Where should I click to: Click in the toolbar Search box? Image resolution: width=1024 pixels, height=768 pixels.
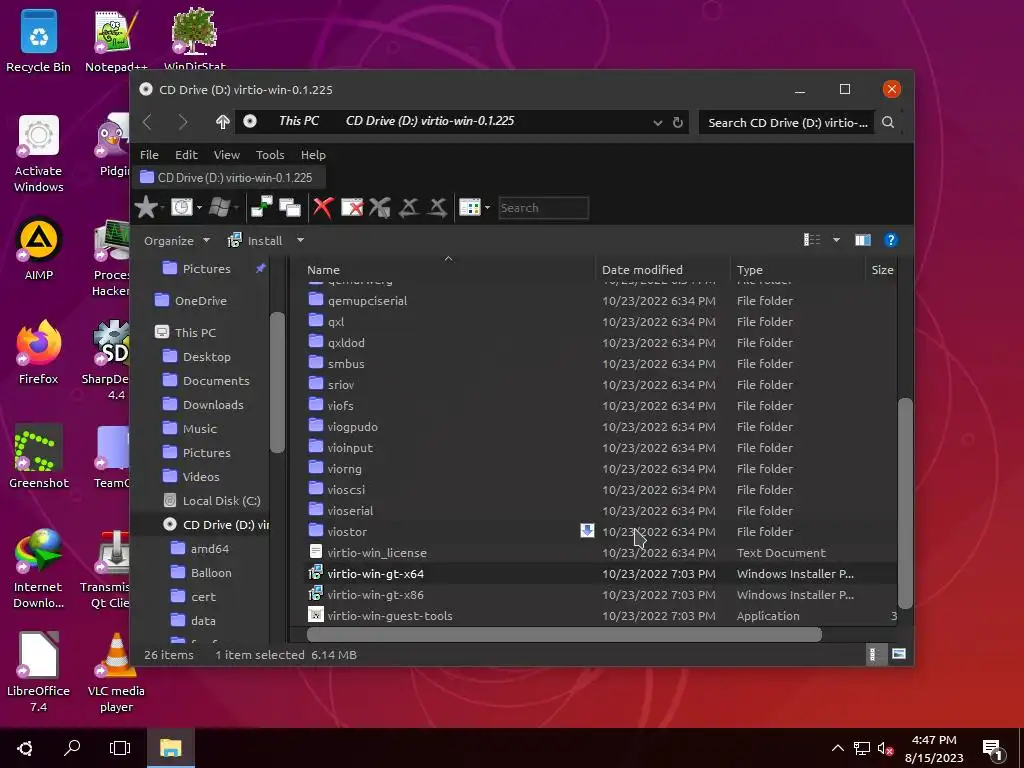point(543,208)
